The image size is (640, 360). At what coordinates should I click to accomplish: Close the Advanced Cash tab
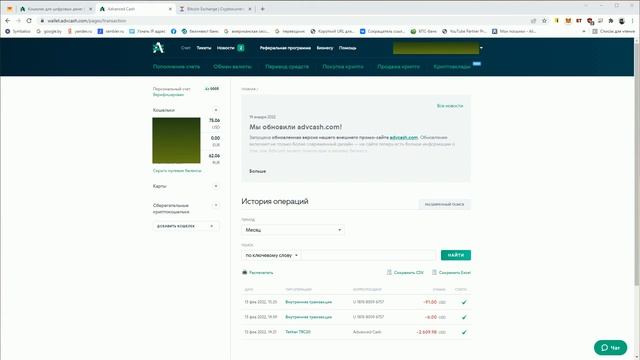point(170,9)
